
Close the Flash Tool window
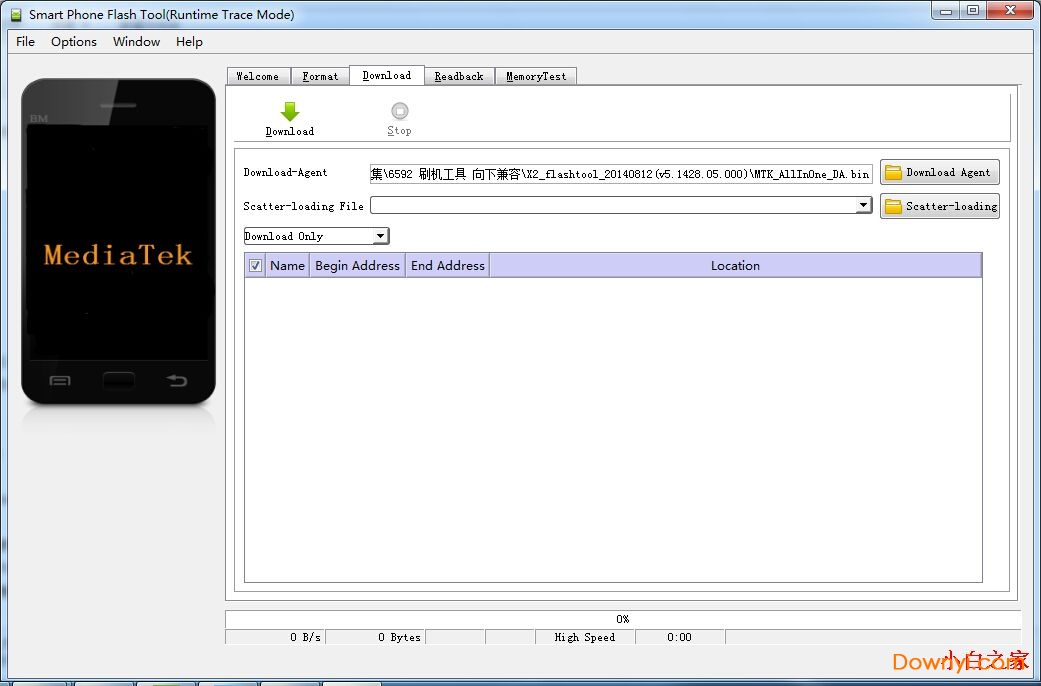point(1010,11)
